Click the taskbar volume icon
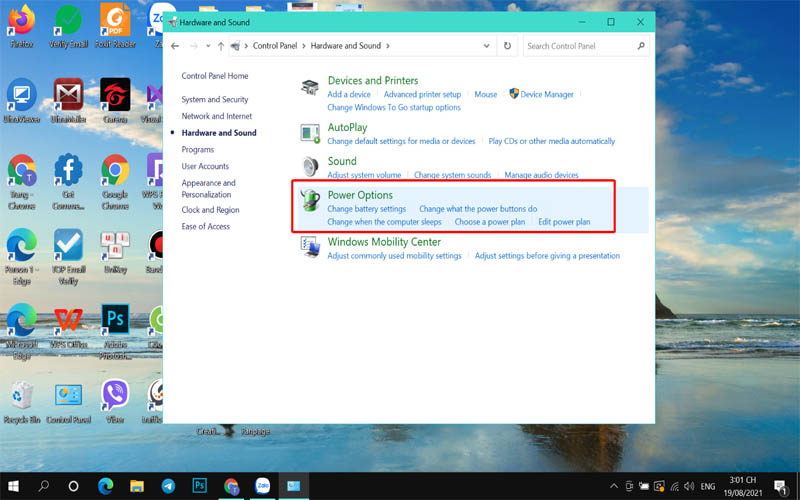The width and height of the screenshot is (800, 500). [x=689, y=486]
